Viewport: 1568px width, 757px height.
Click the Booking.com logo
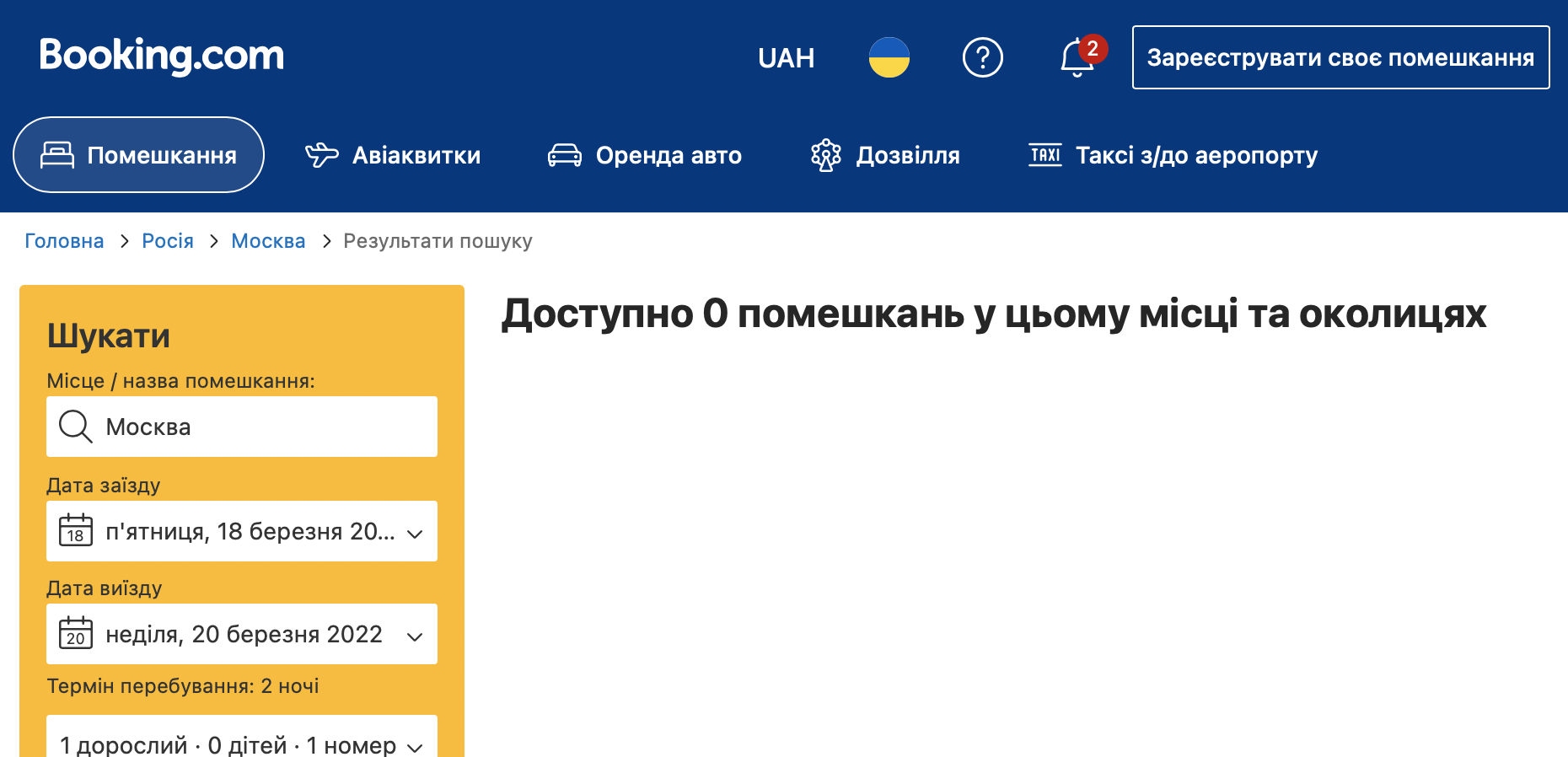coord(161,56)
